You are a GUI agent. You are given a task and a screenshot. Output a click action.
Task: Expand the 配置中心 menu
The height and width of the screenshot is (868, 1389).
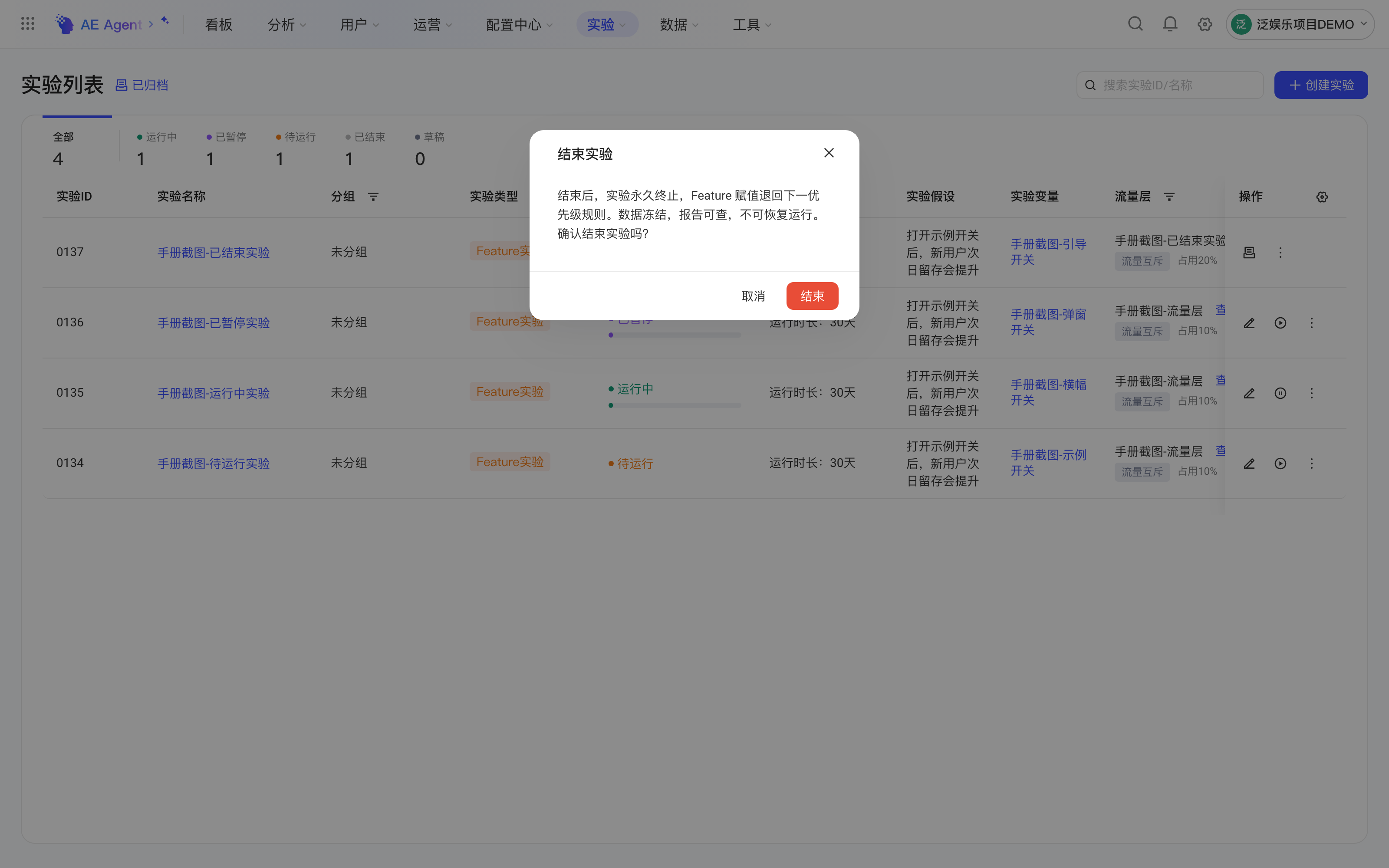click(520, 25)
